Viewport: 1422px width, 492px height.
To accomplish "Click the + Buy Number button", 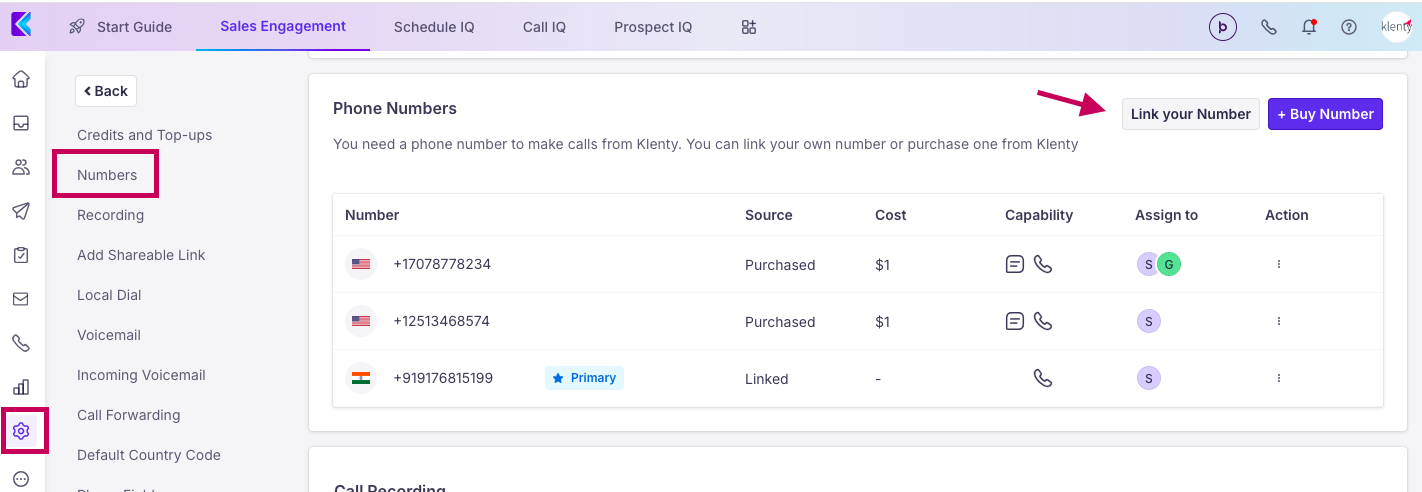I will [1325, 114].
